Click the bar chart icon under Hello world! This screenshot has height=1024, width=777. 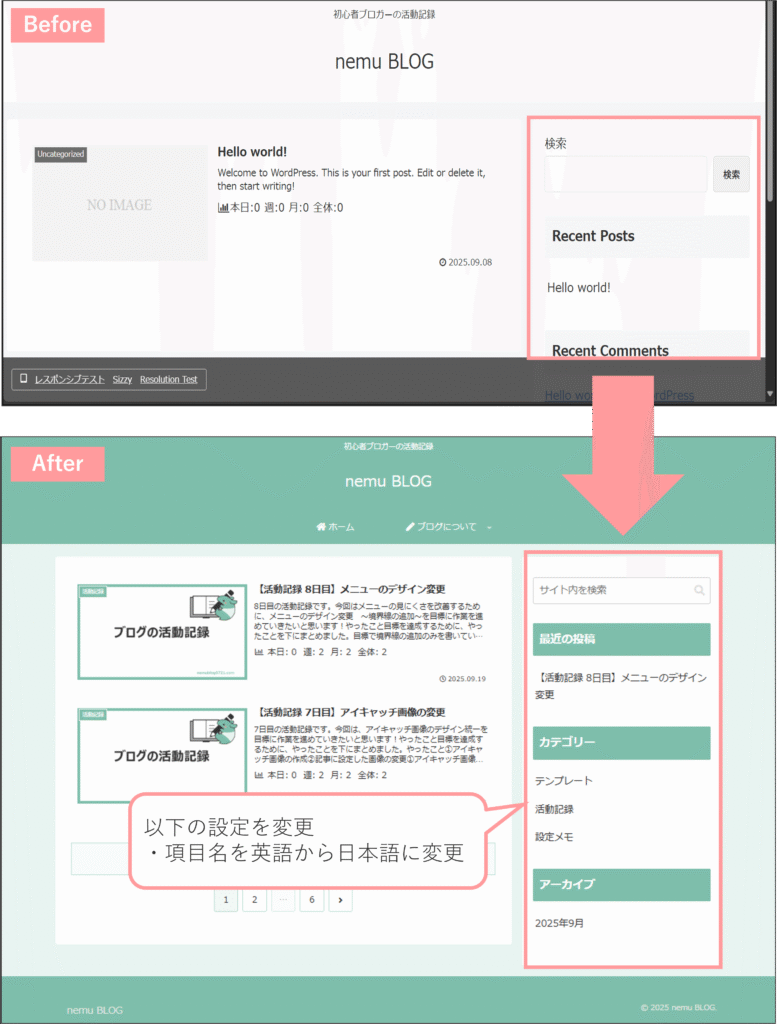click(x=223, y=208)
